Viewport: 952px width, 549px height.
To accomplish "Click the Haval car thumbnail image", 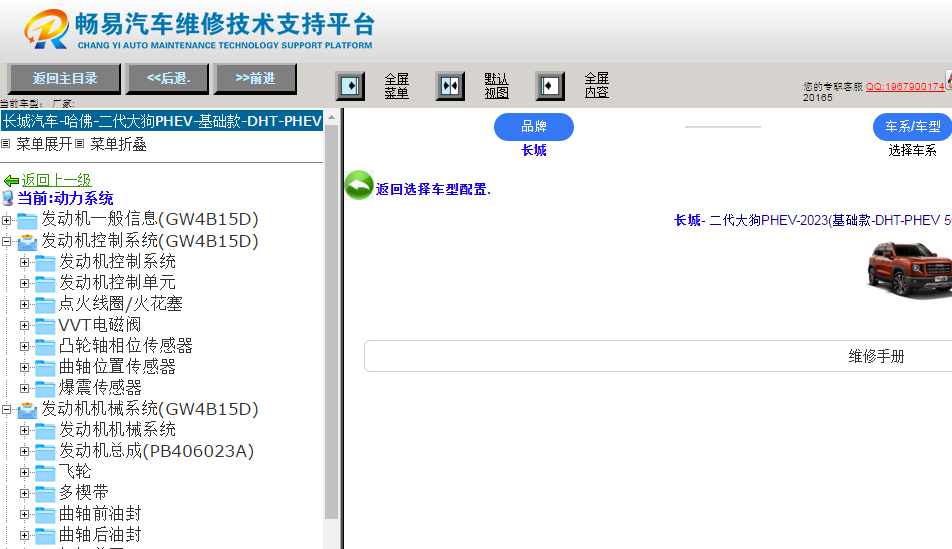I will pos(910,269).
